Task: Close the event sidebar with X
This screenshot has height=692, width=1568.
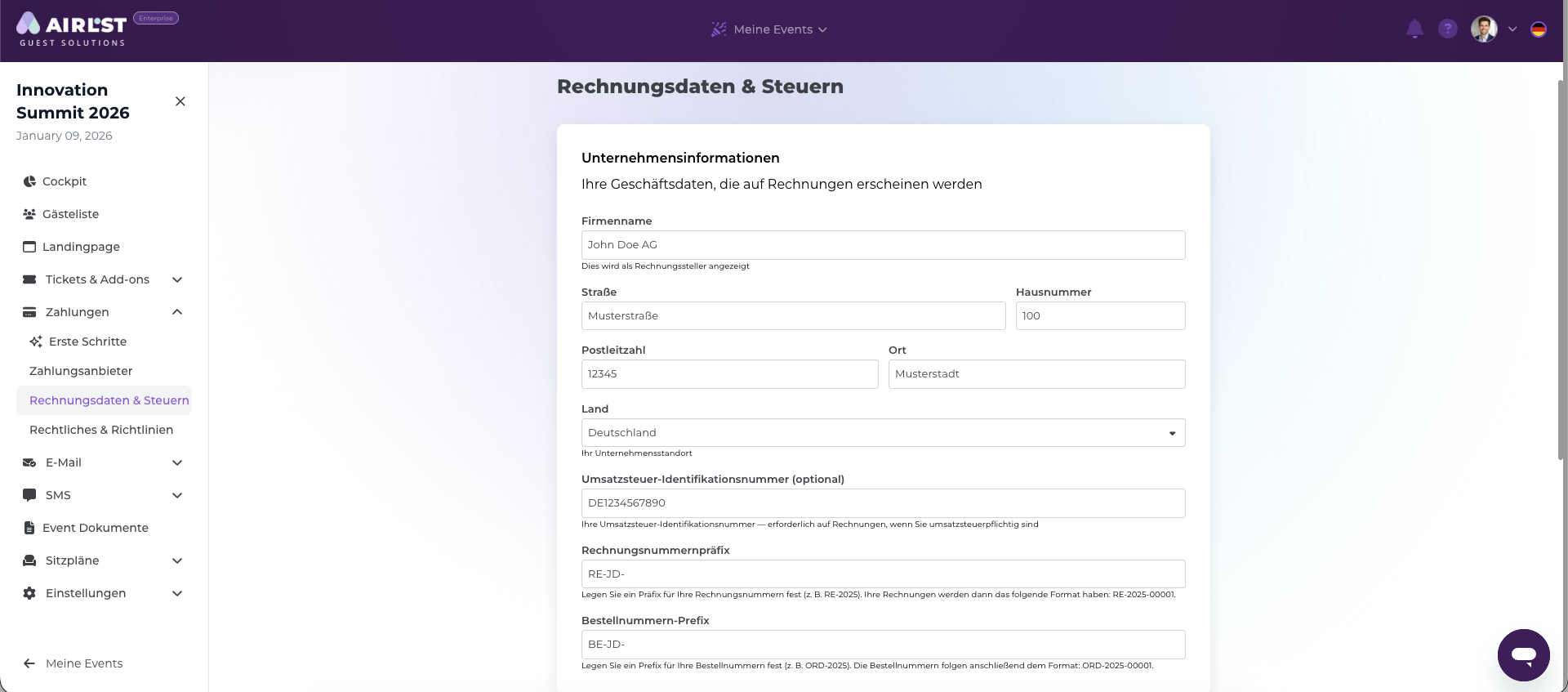Action: tap(180, 101)
